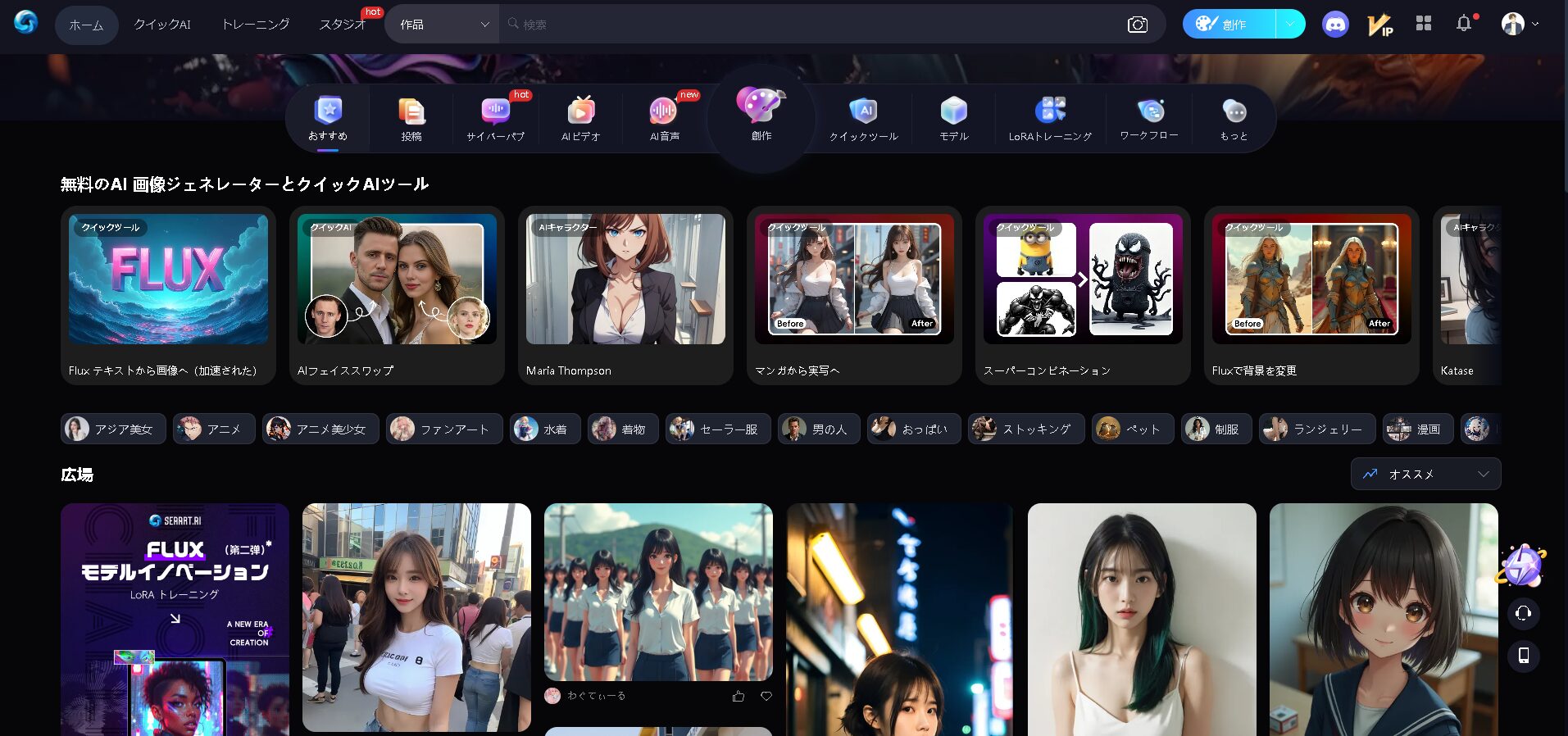Filter by セーラー服 tag
Image resolution: width=1568 pixels, height=736 pixels.
717,429
